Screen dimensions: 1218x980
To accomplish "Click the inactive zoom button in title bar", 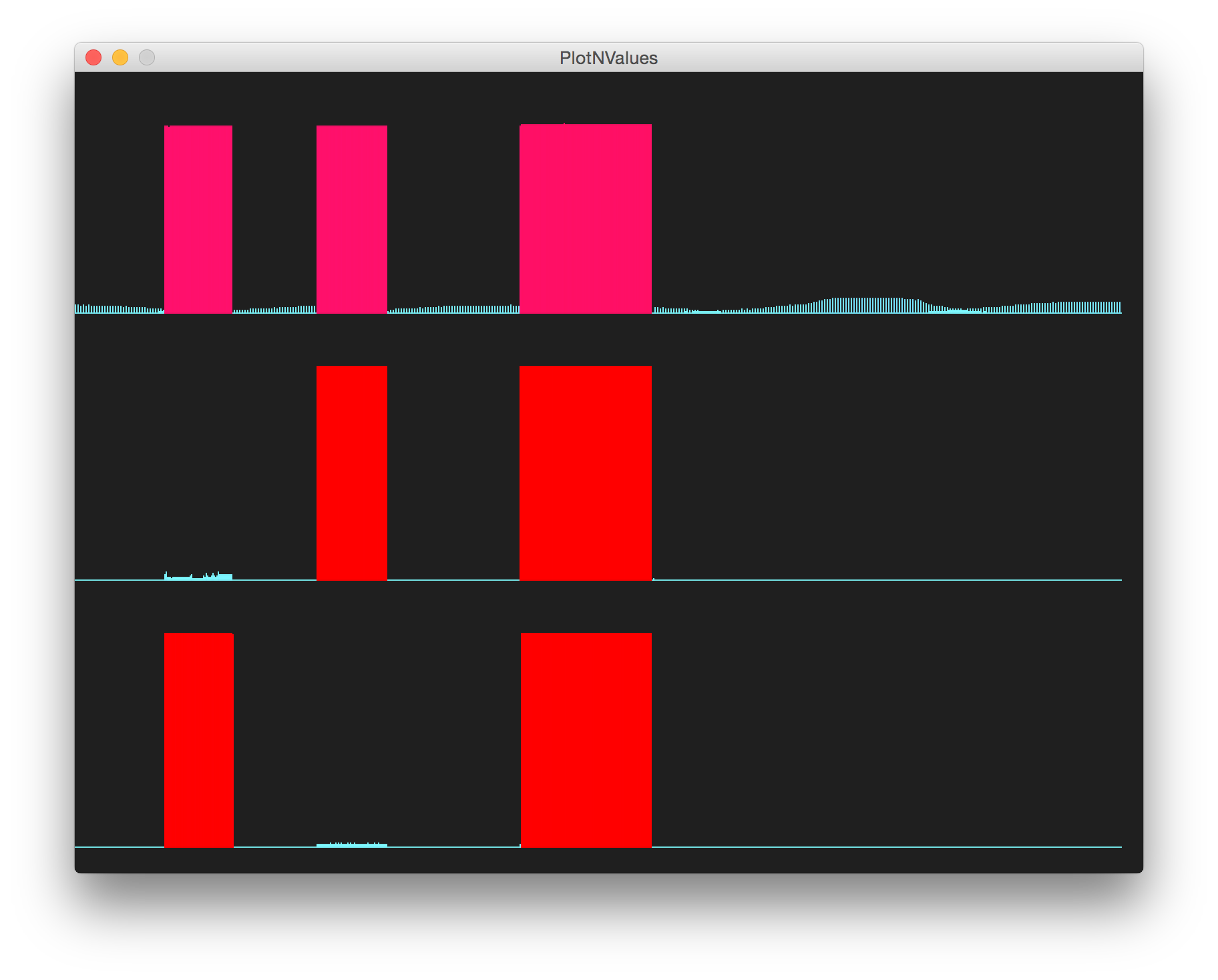I will [147, 58].
